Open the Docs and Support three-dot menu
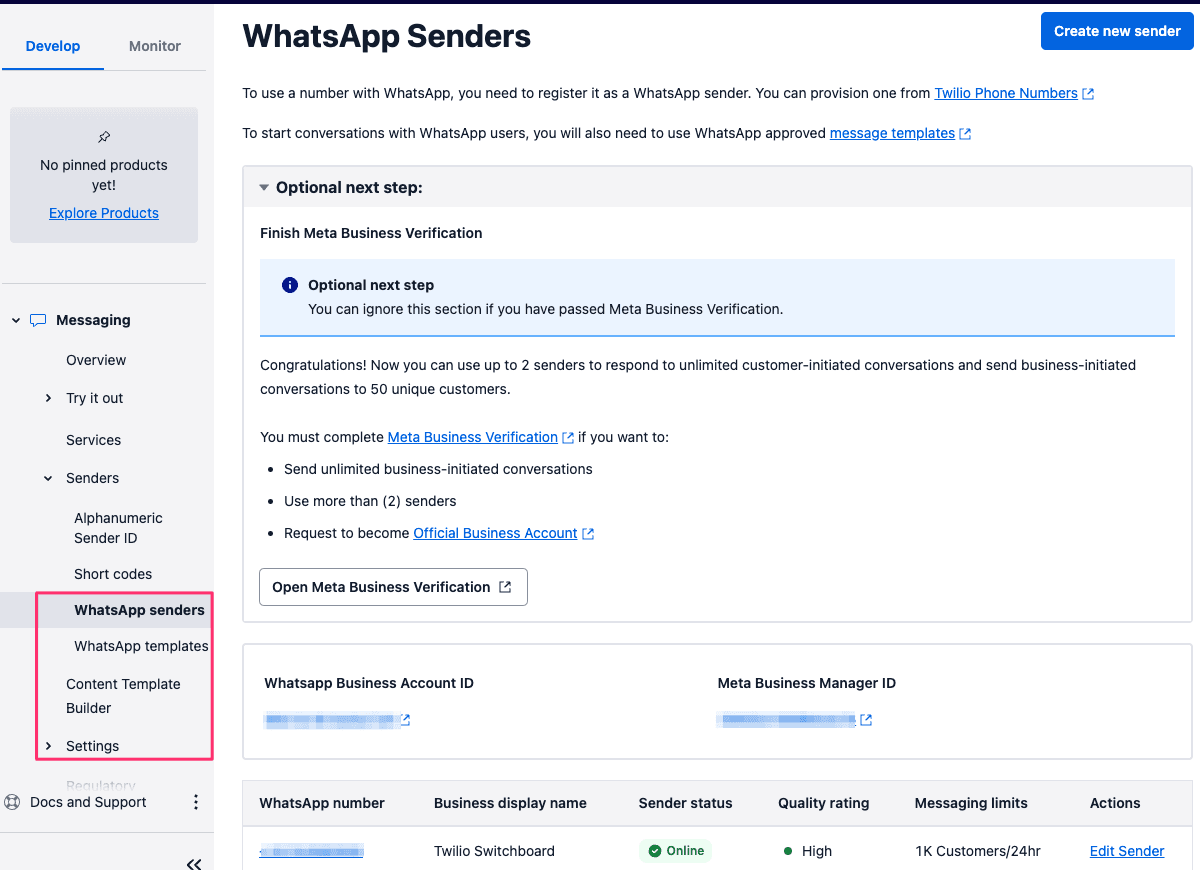1200x870 pixels. 196,802
